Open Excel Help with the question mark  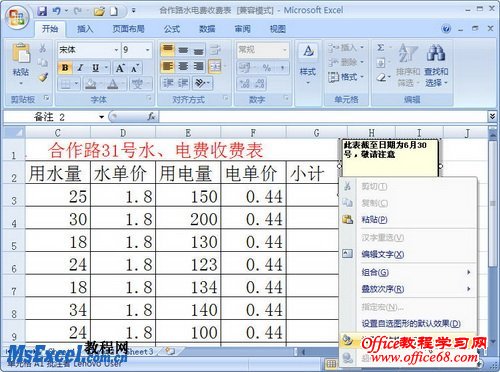[446, 29]
